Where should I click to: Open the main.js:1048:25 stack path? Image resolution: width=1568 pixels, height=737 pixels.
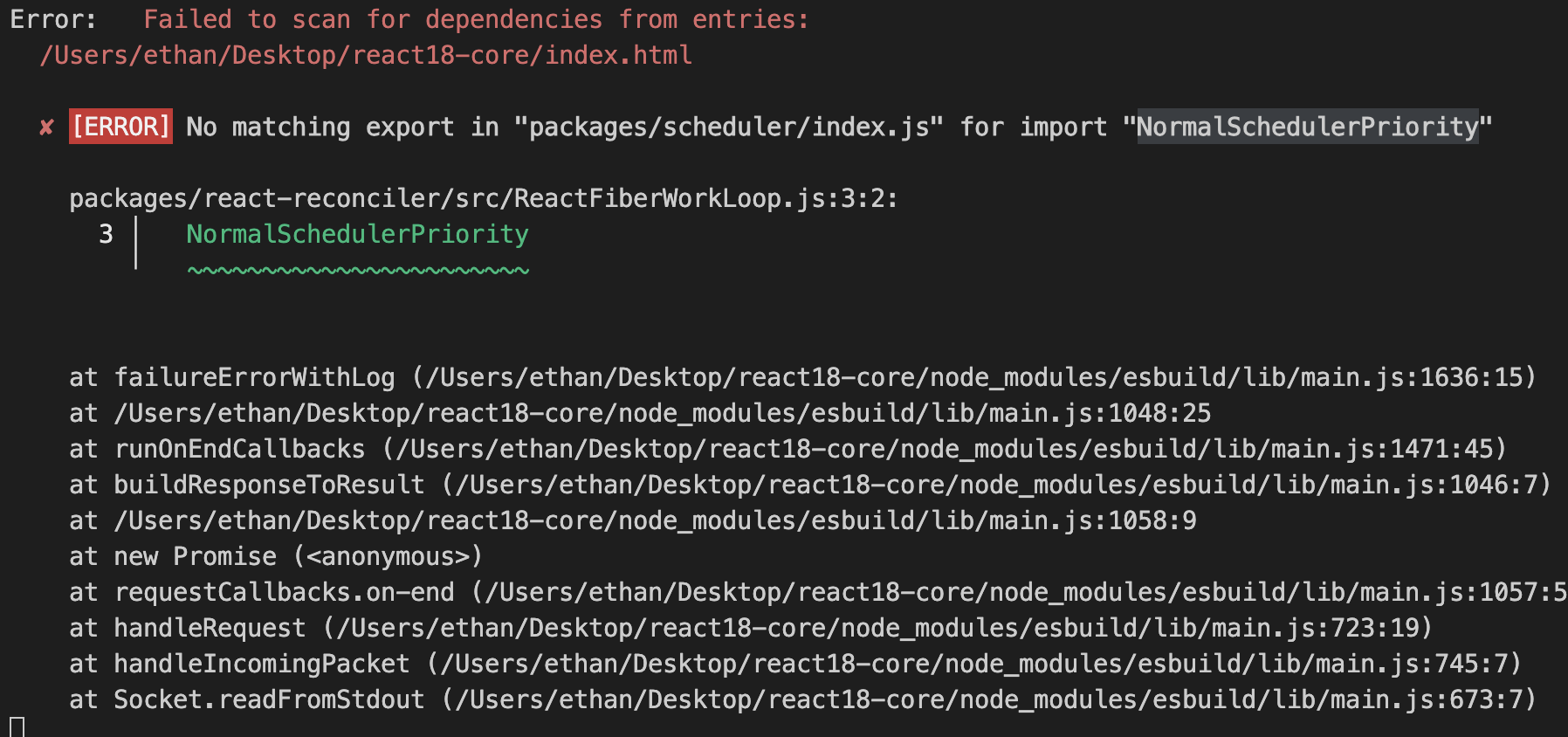663,413
